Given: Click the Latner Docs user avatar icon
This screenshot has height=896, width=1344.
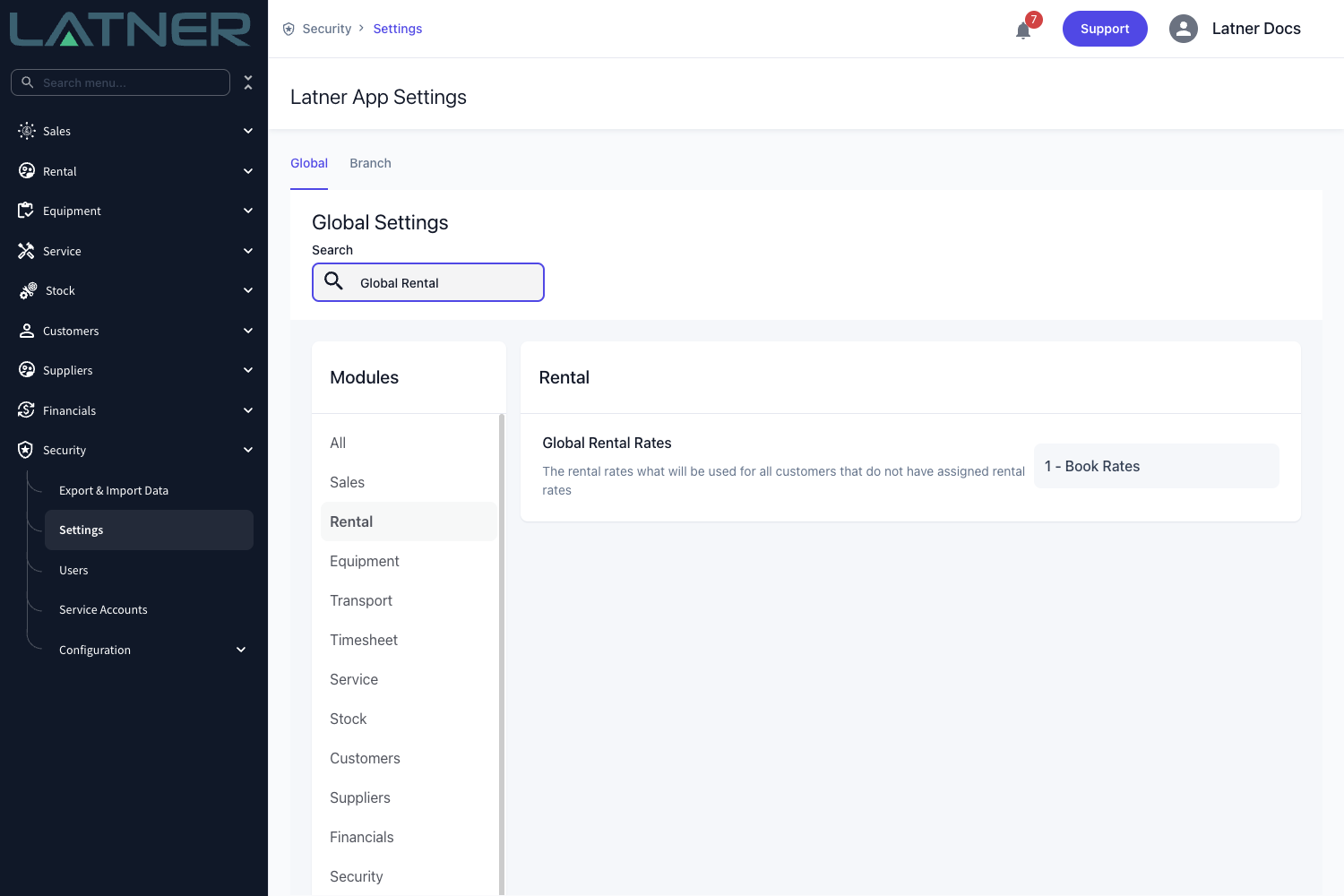Looking at the screenshot, I should [x=1184, y=29].
